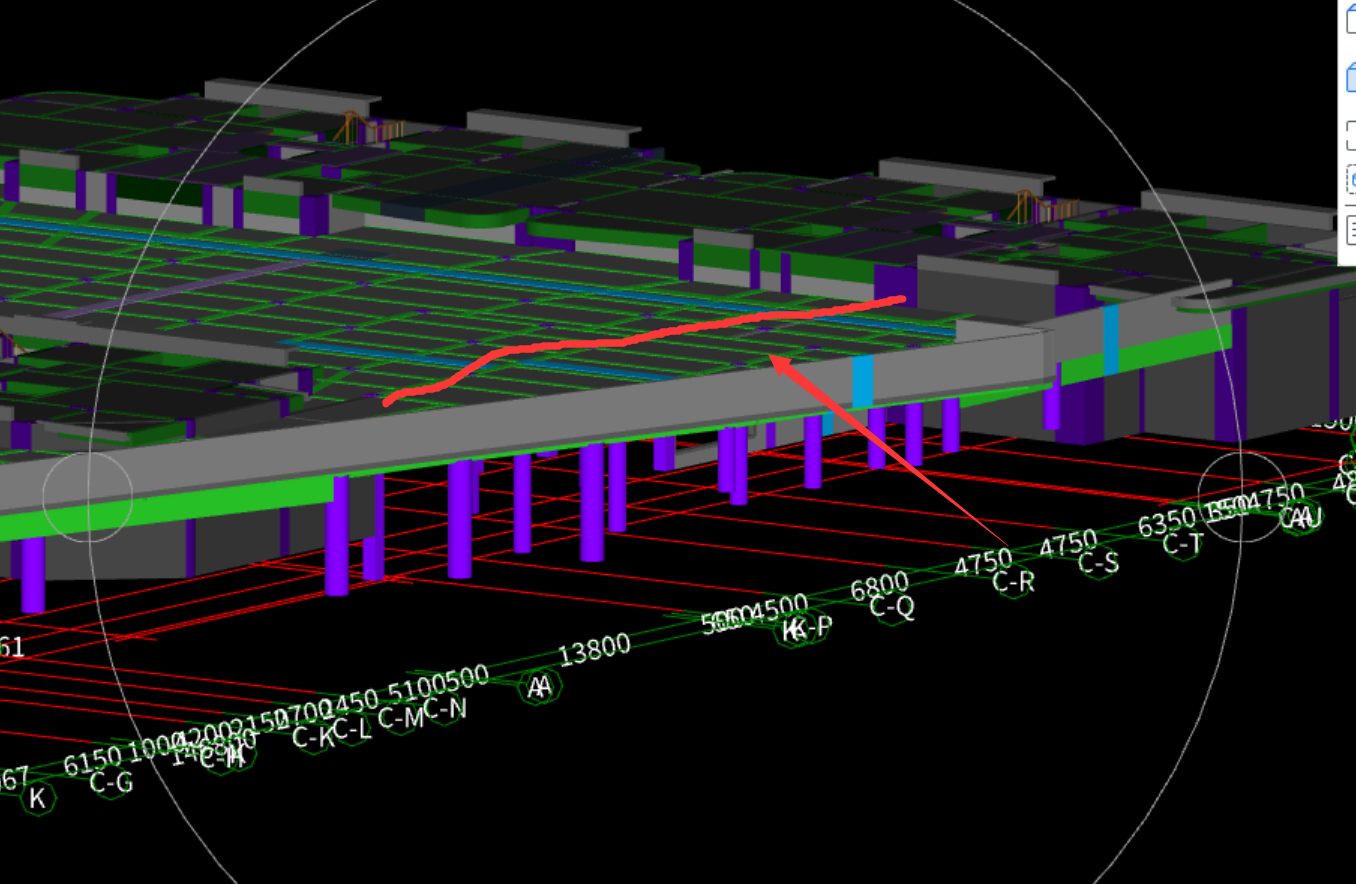Screen dimensions: 1356x884
Task: Click the 6350 dimension text
Action: (x=1167, y=521)
